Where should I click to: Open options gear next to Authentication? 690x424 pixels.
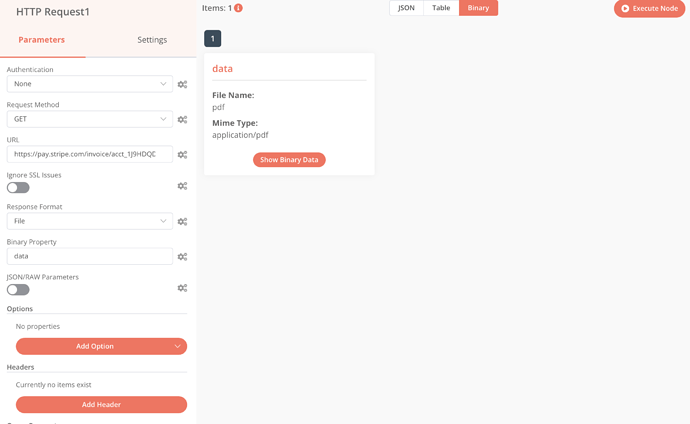182,84
